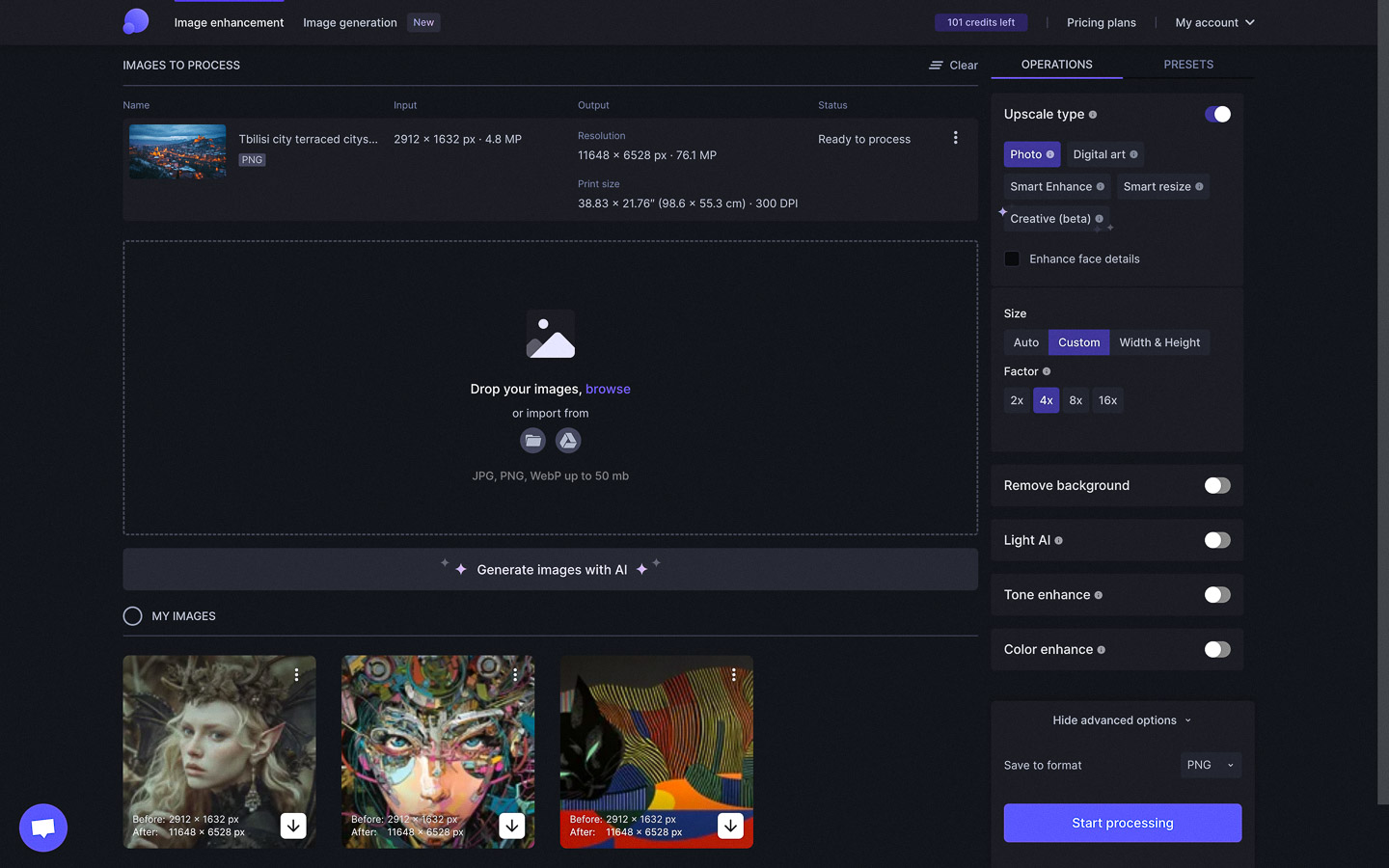
Task: Open the chat support bubble
Action: pyautogui.click(x=43, y=827)
